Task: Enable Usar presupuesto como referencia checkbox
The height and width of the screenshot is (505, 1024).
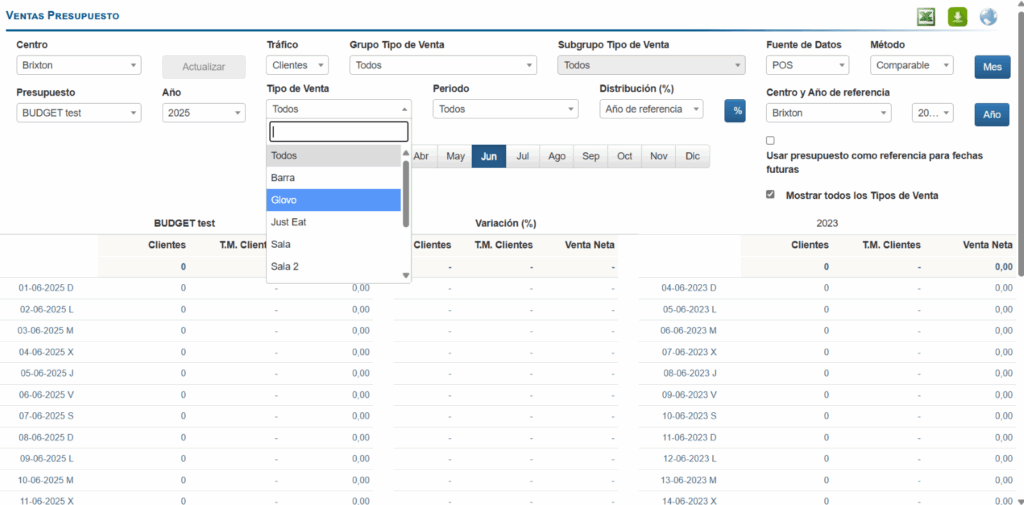Action: pyautogui.click(x=770, y=141)
